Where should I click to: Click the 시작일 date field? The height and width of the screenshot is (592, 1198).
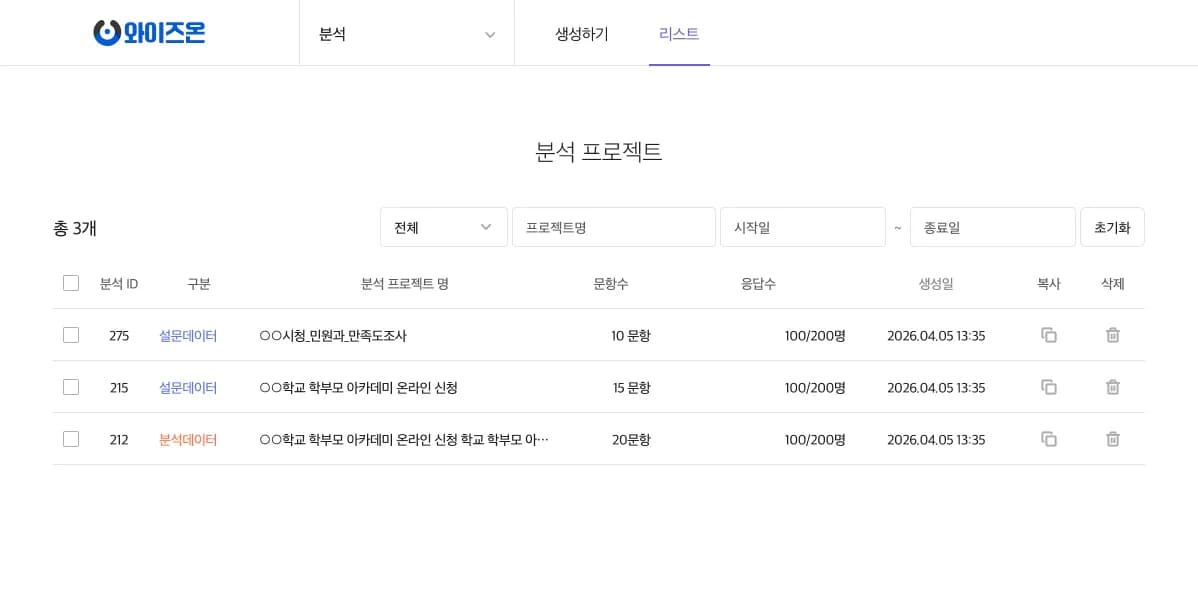click(x=803, y=227)
